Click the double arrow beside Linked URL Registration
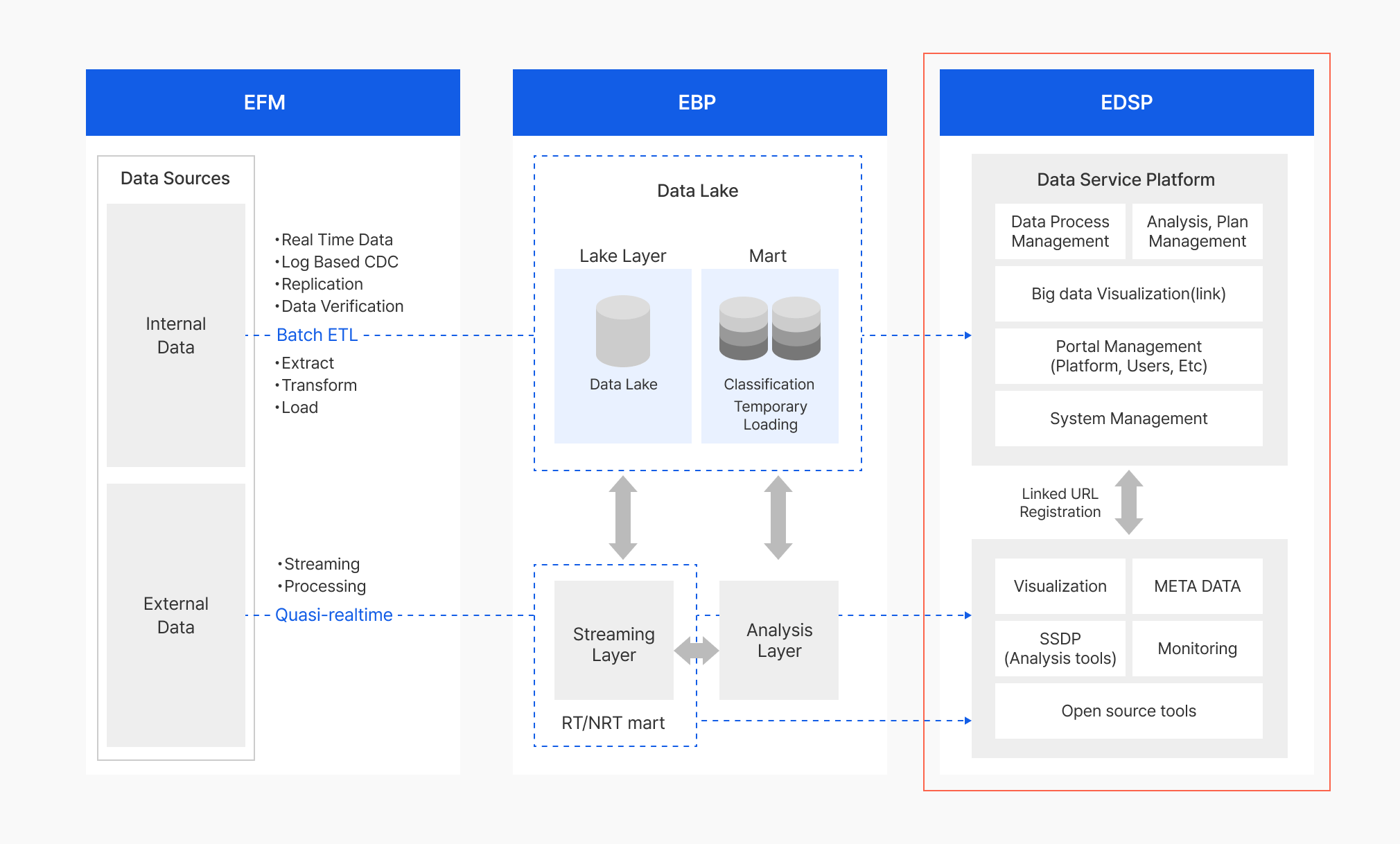Viewport: 1400px width, 844px height. click(x=1129, y=502)
